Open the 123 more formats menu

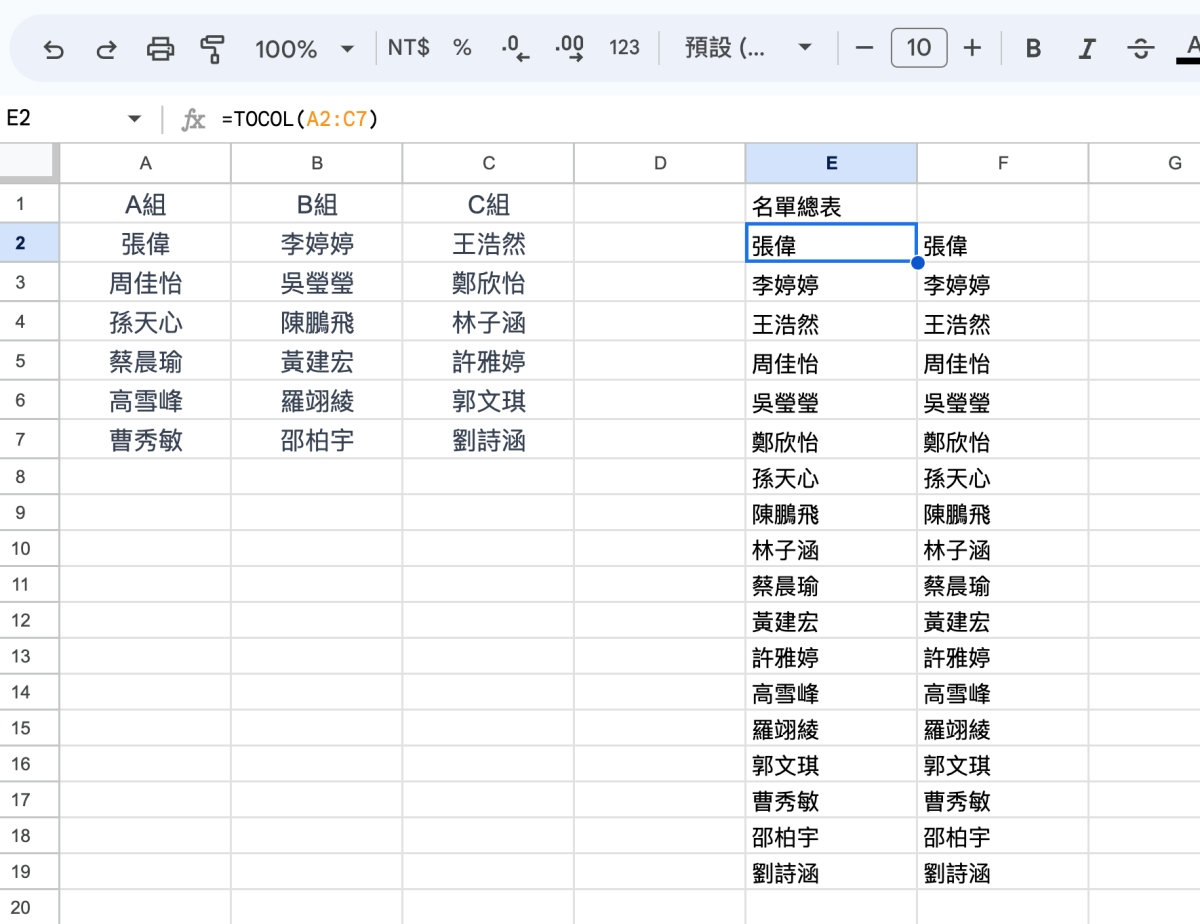click(624, 48)
